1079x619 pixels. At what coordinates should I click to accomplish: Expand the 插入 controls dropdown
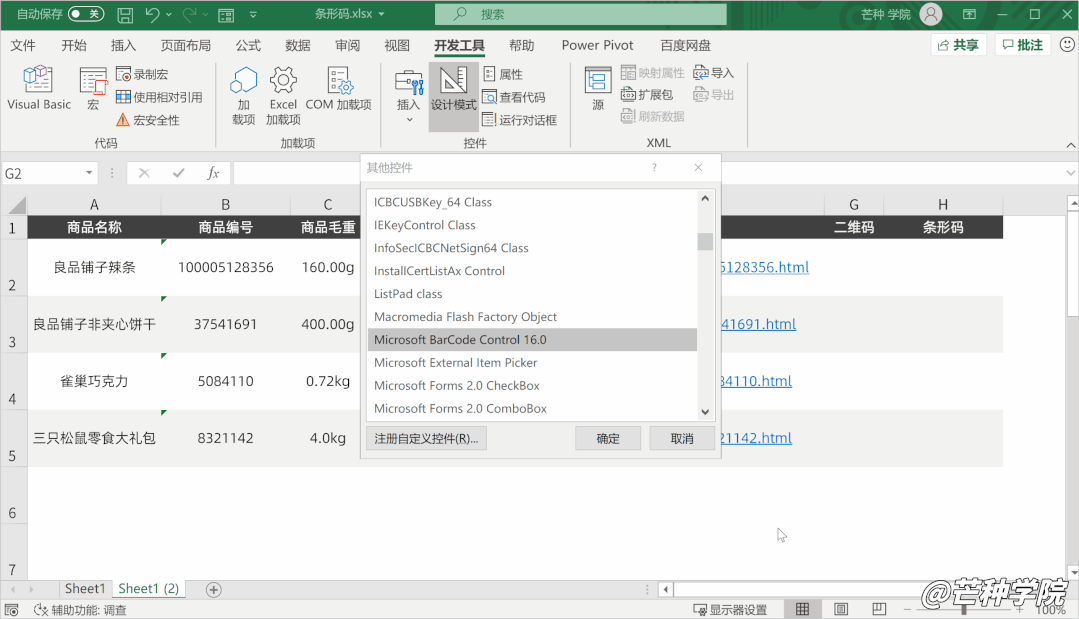coord(408,119)
